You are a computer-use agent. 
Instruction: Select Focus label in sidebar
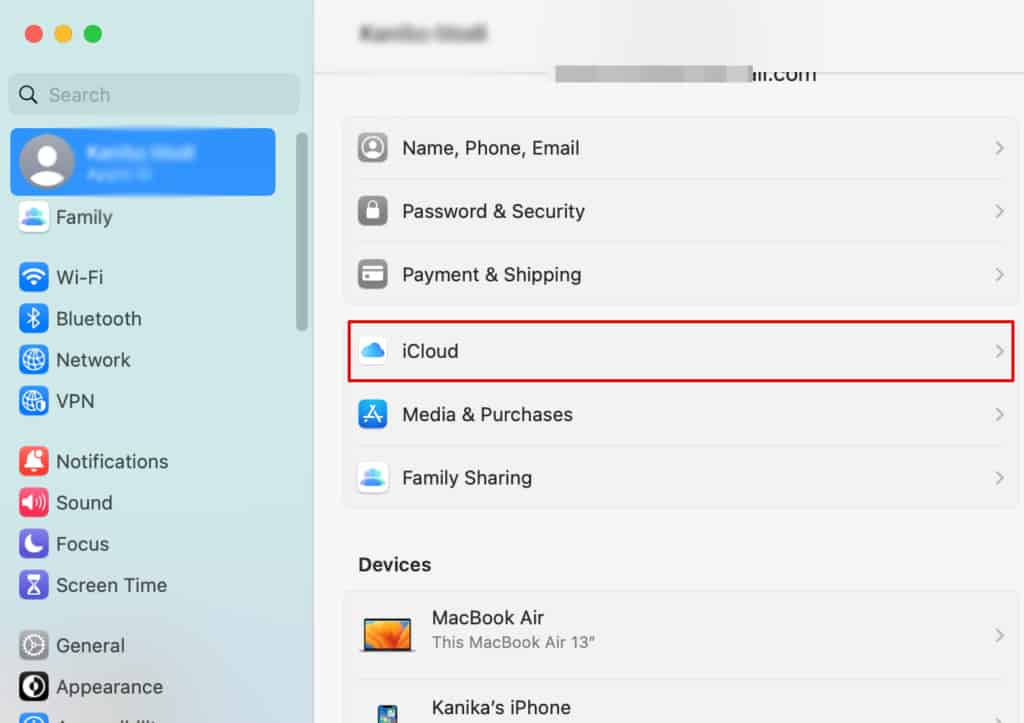(x=82, y=544)
